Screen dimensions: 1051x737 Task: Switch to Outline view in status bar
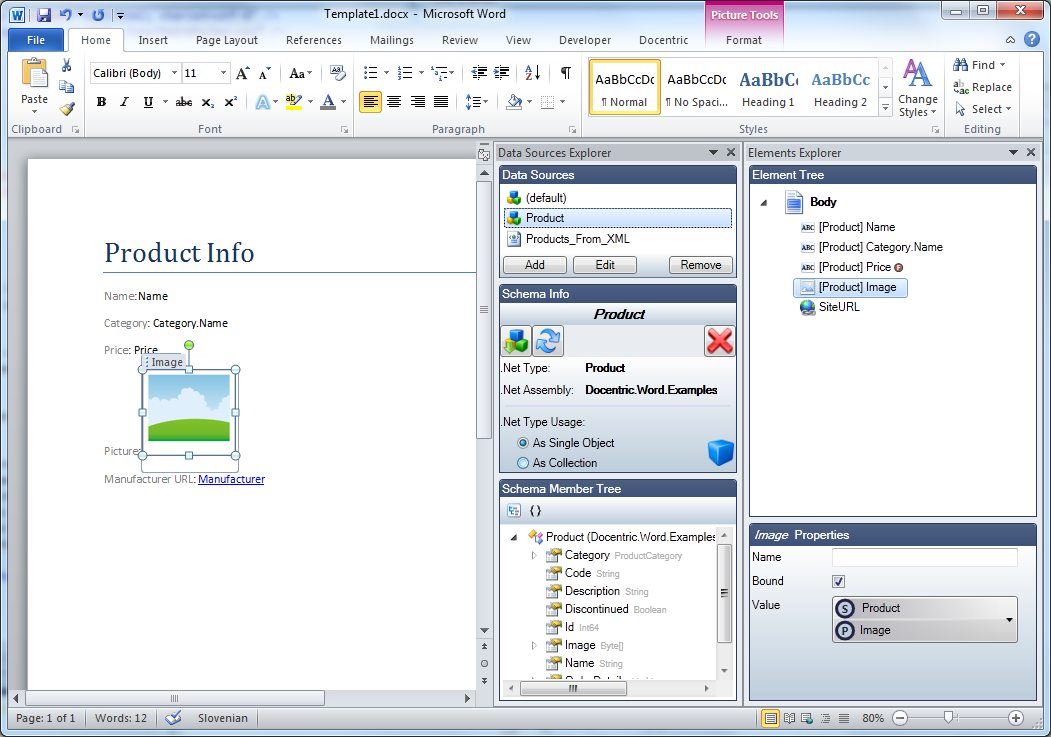point(825,718)
